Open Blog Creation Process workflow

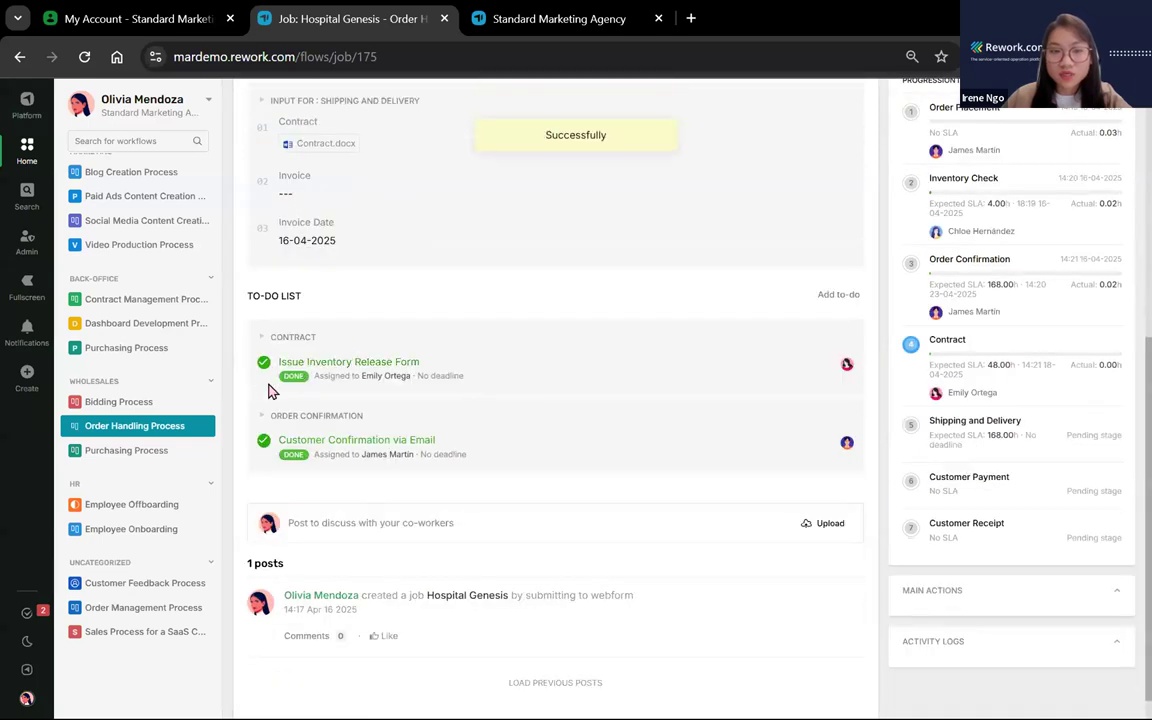tap(131, 172)
